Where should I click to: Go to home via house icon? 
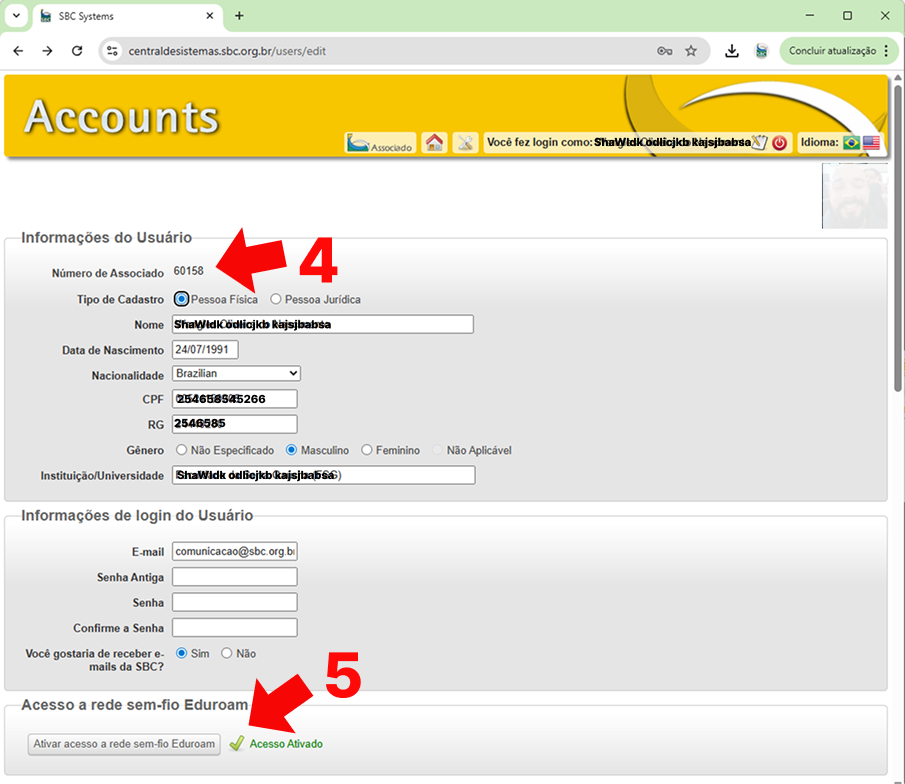(x=434, y=143)
